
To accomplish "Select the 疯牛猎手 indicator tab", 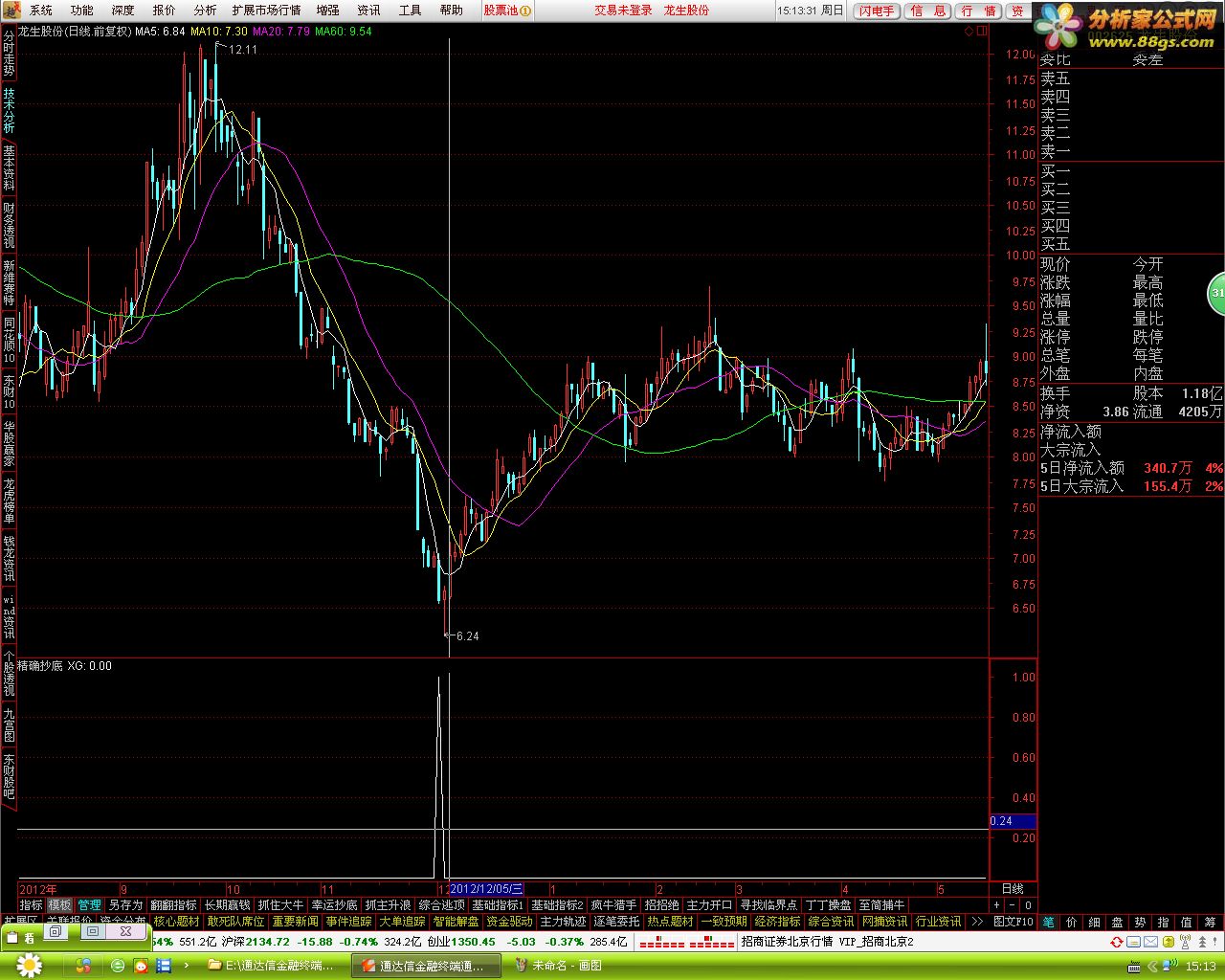I will click(613, 904).
